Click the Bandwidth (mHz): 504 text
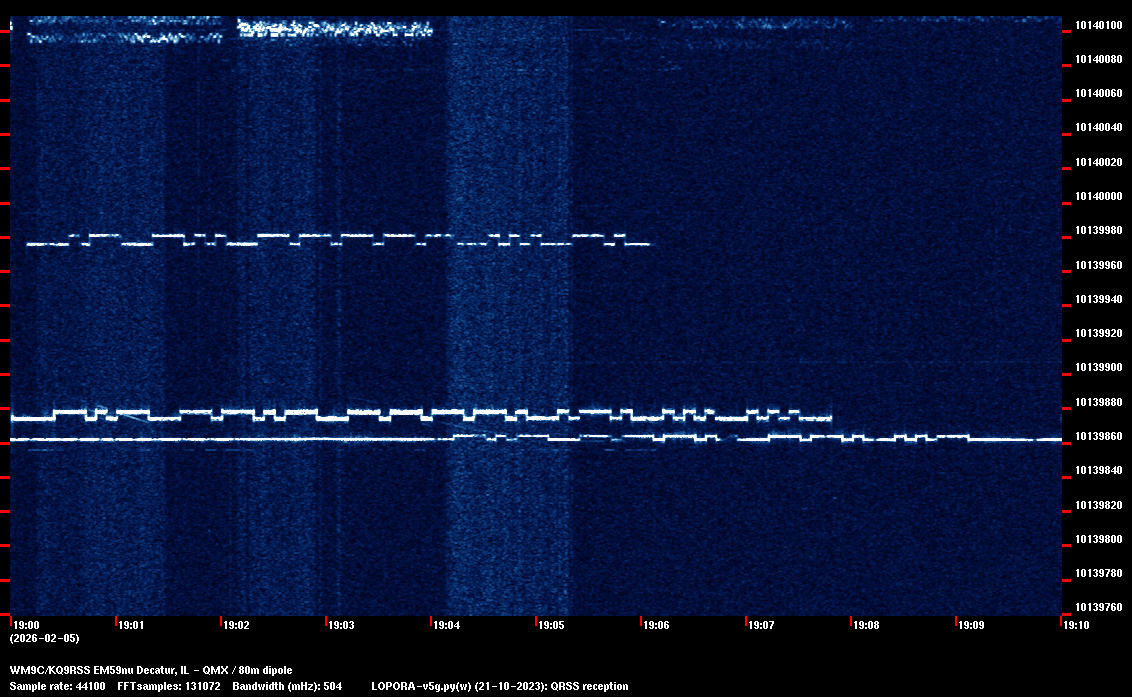This screenshot has width=1132, height=697. (287, 686)
